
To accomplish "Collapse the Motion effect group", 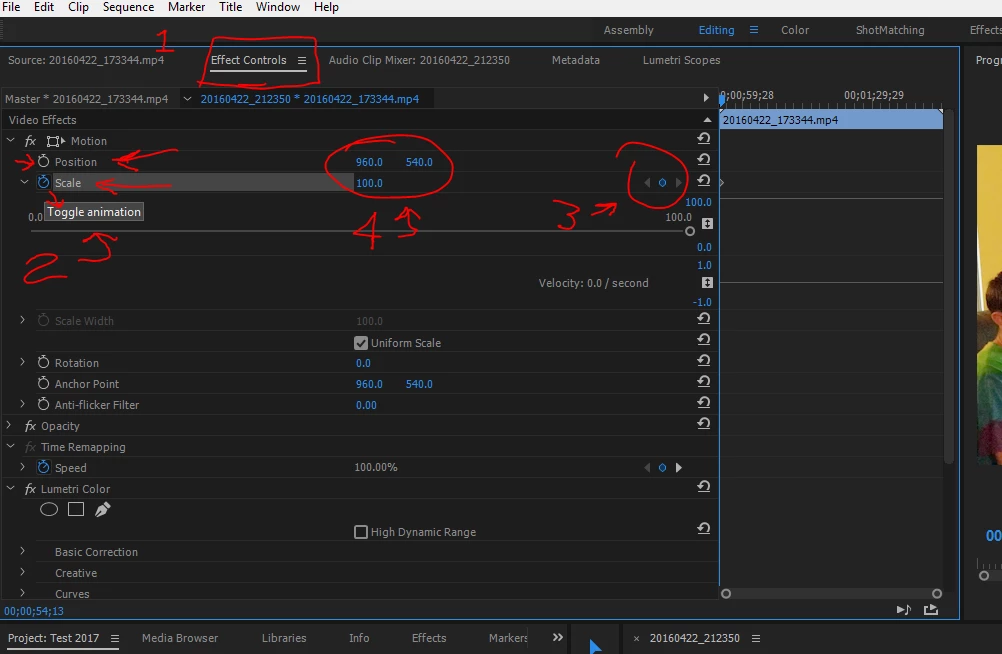I will (x=10, y=140).
